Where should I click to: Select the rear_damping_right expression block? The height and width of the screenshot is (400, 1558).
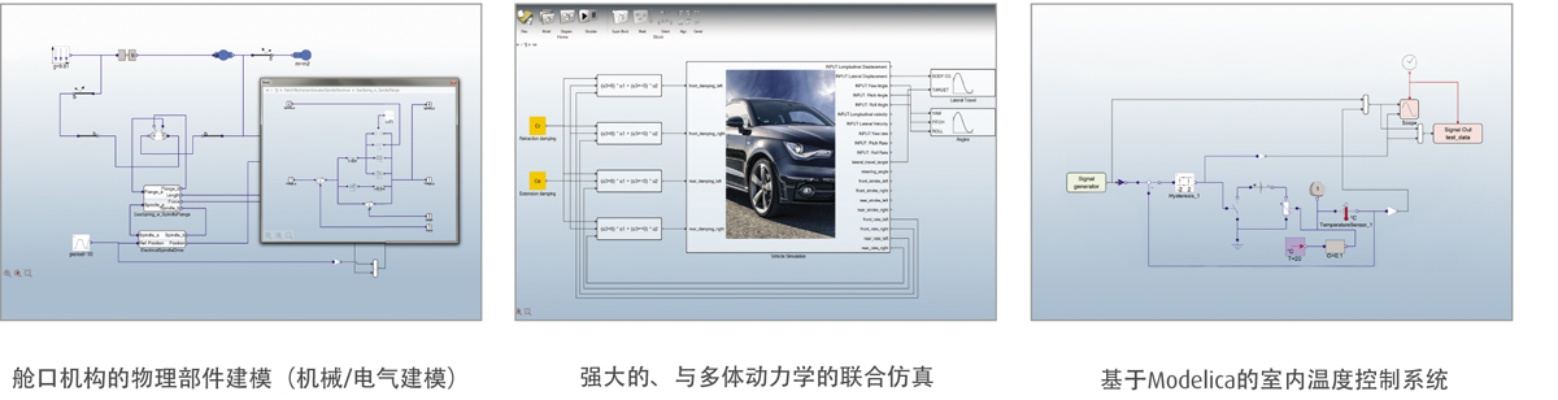click(628, 229)
